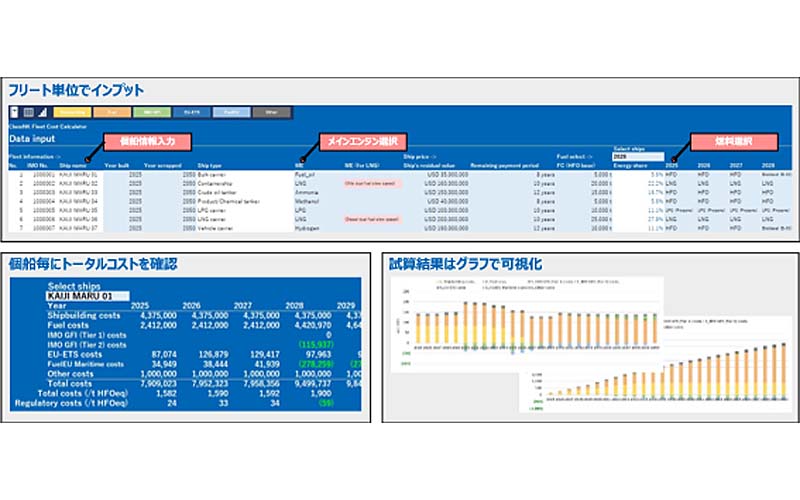The height and width of the screenshot is (500, 800).
Task: Go to the dark blue EU-ETS tab button
Action: [191, 112]
